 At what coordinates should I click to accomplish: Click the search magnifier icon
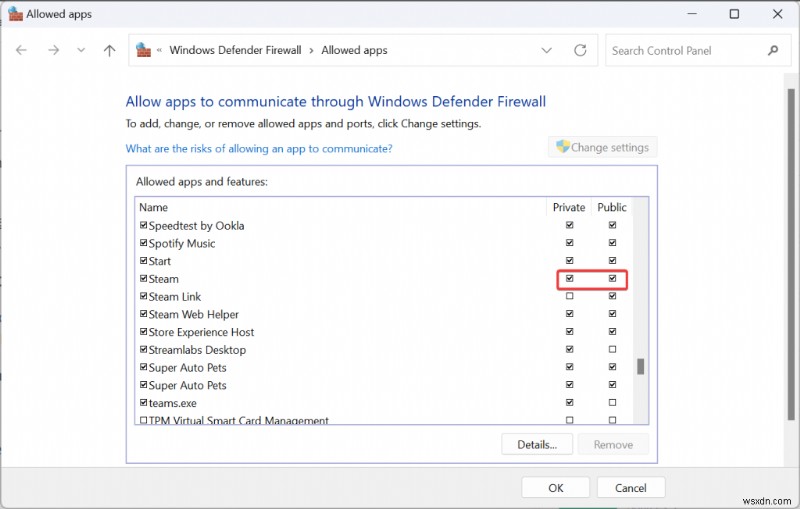point(773,50)
